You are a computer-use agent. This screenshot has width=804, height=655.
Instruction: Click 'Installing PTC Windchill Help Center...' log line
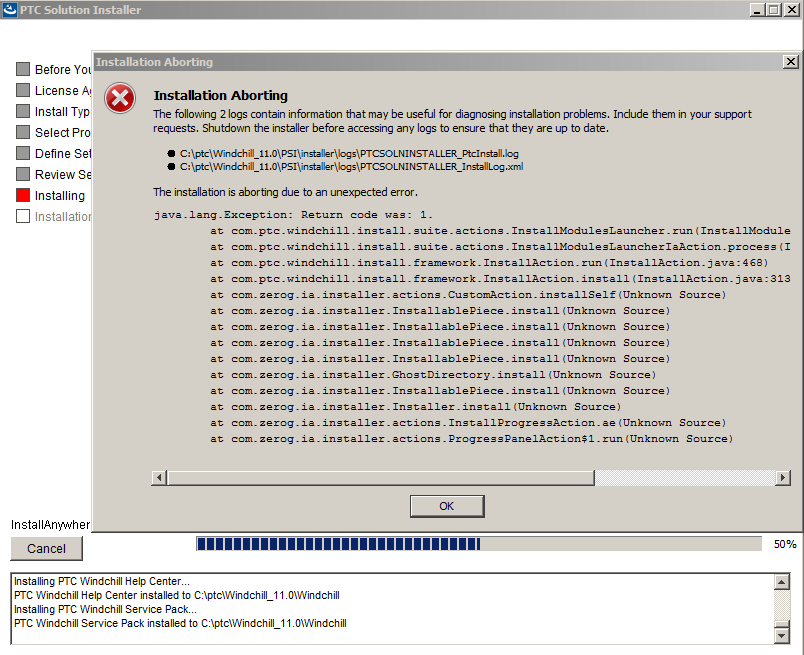pos(102,582)
